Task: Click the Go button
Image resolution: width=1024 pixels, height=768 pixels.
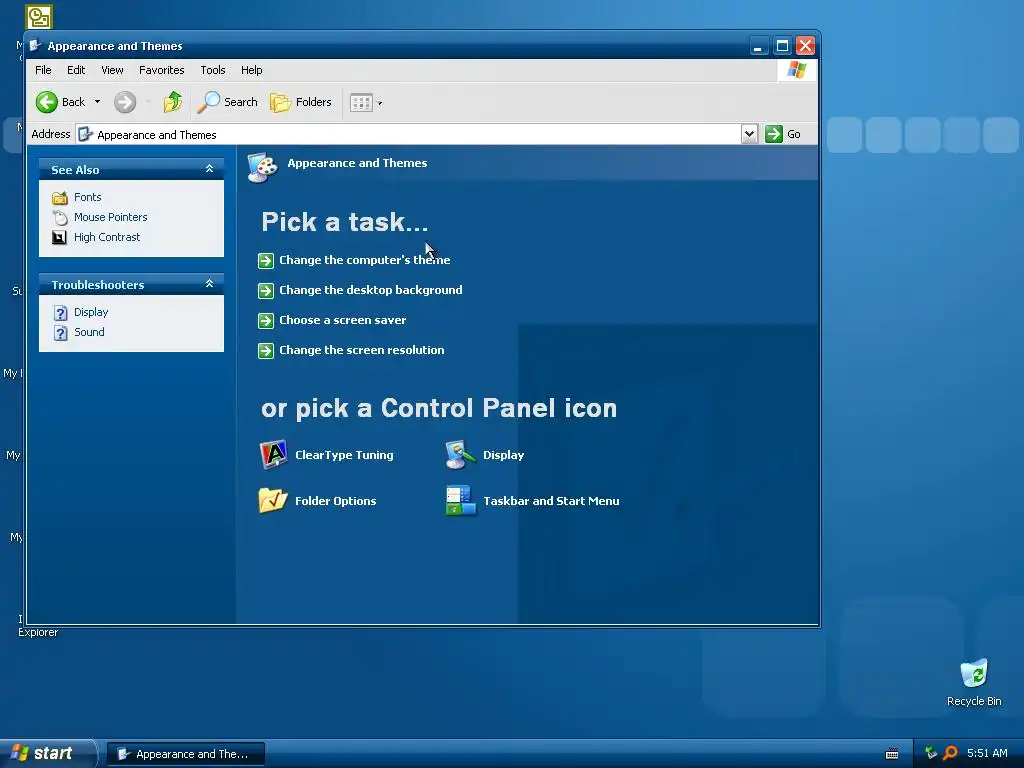Action: (x=783, y=134)
